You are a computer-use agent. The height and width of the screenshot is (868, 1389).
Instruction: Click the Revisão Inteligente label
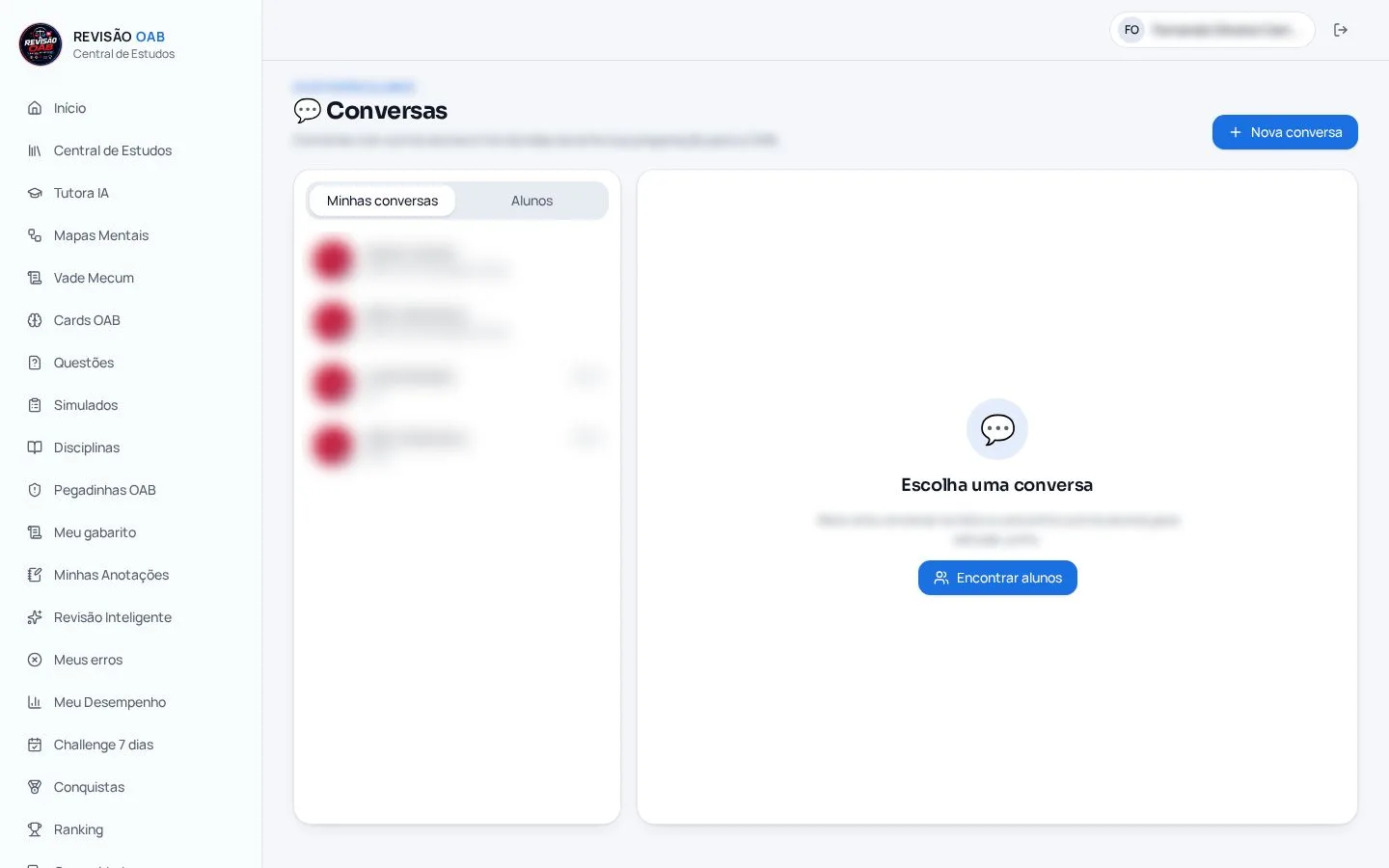(113, 617)
